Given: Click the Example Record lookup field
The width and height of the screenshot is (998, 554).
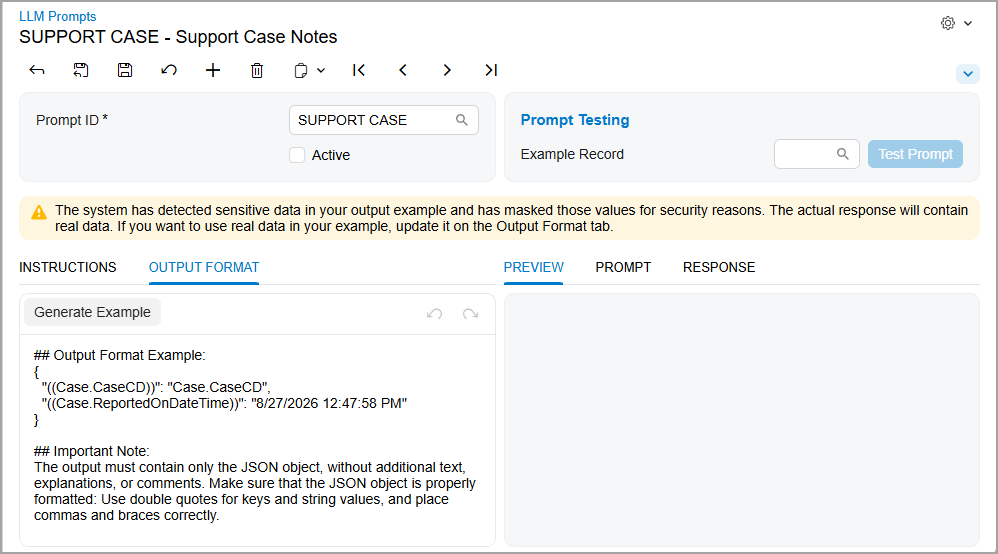Looking at the screenshot, I should (x=817, y=154).
